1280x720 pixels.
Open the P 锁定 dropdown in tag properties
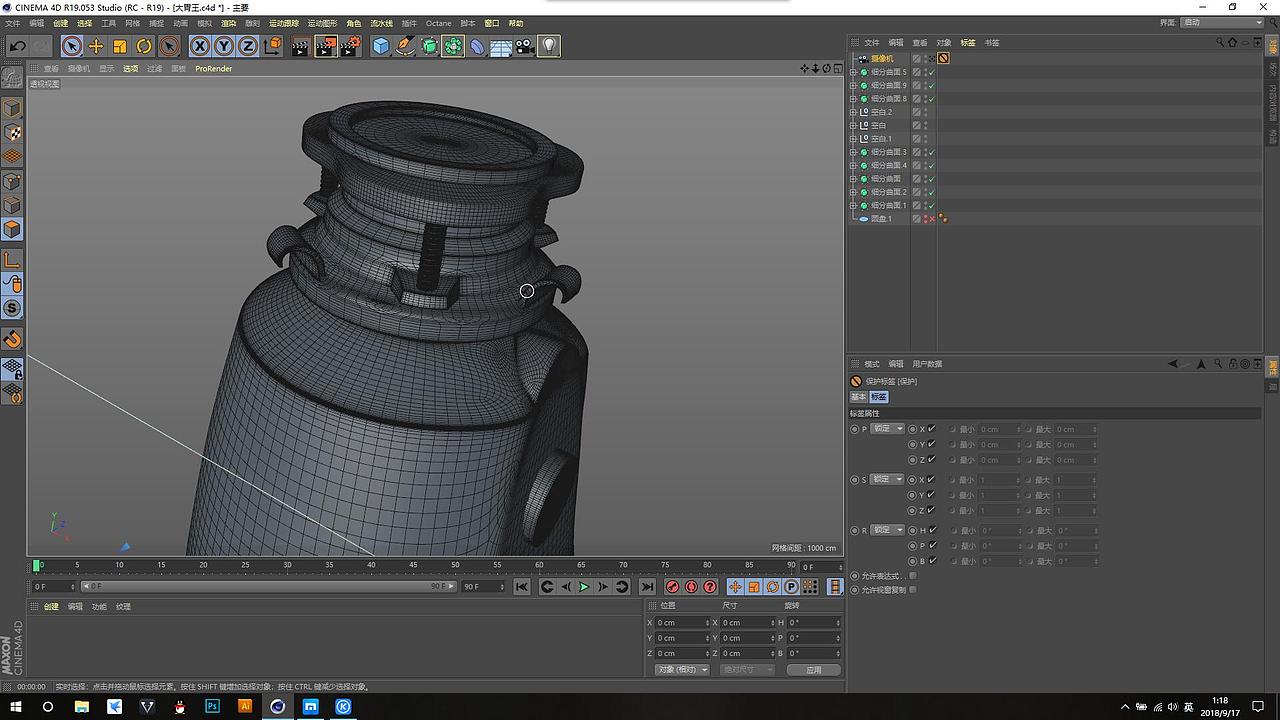[x=886, y=429]
